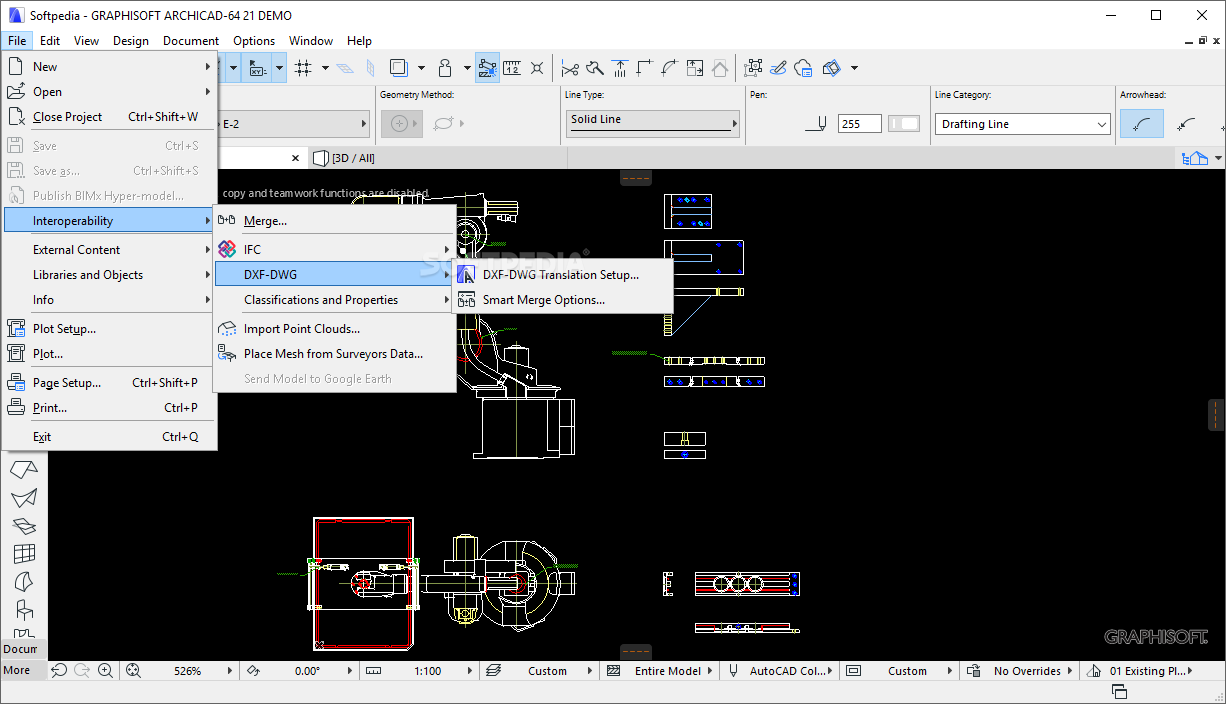Screen dimensions: 1226x704
Task: Click the Split scissors tool icon
Action: point(570,68)
